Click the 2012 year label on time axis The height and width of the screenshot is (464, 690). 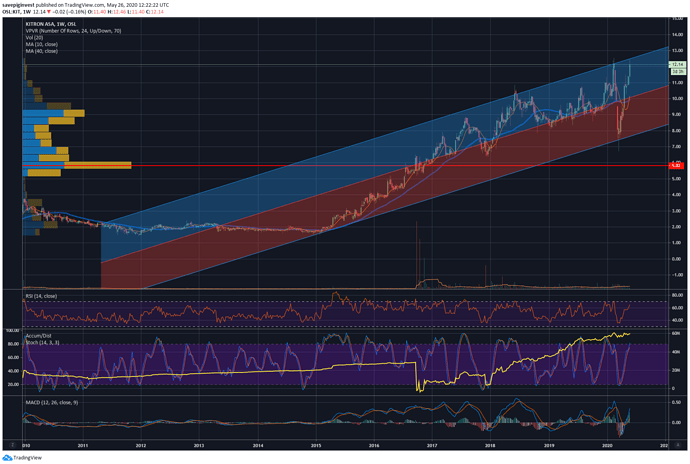(x=141, y=446)
